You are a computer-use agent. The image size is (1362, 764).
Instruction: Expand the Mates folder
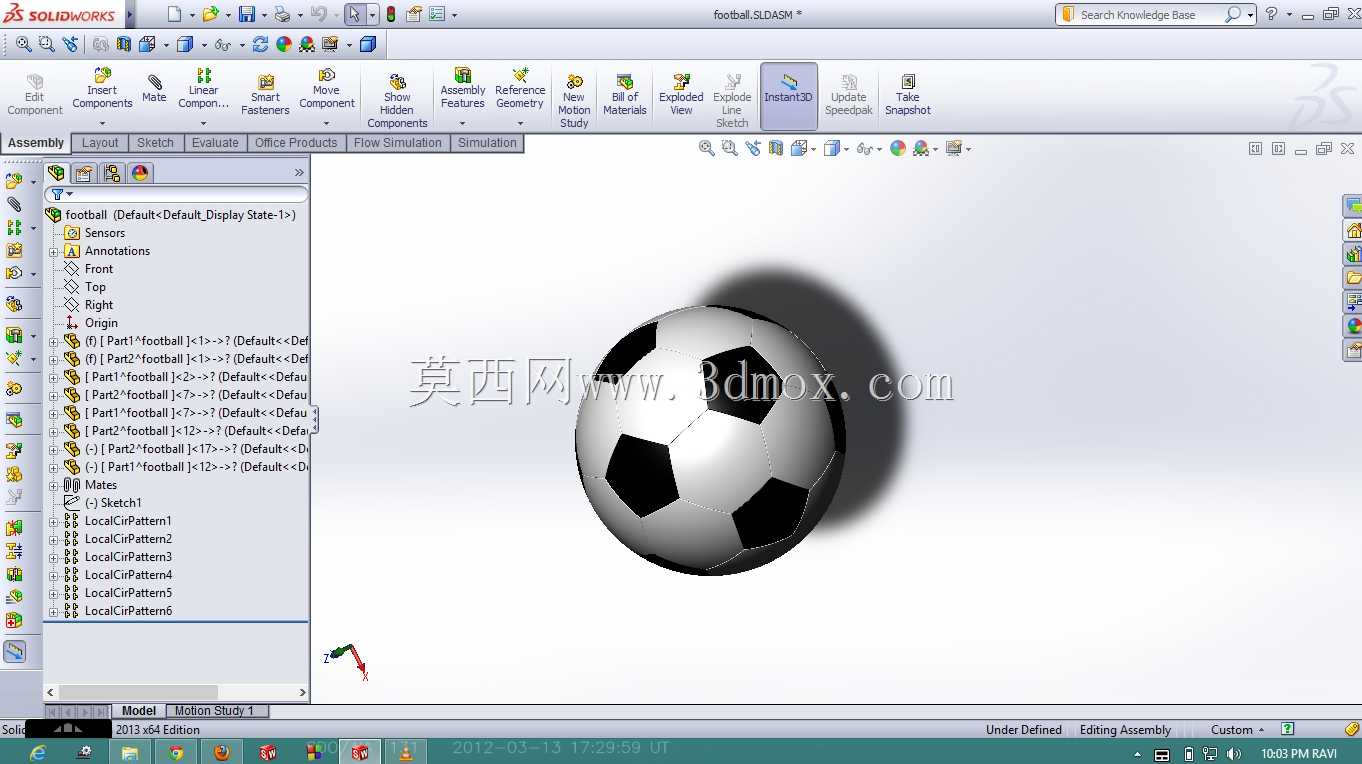point(54,485)
